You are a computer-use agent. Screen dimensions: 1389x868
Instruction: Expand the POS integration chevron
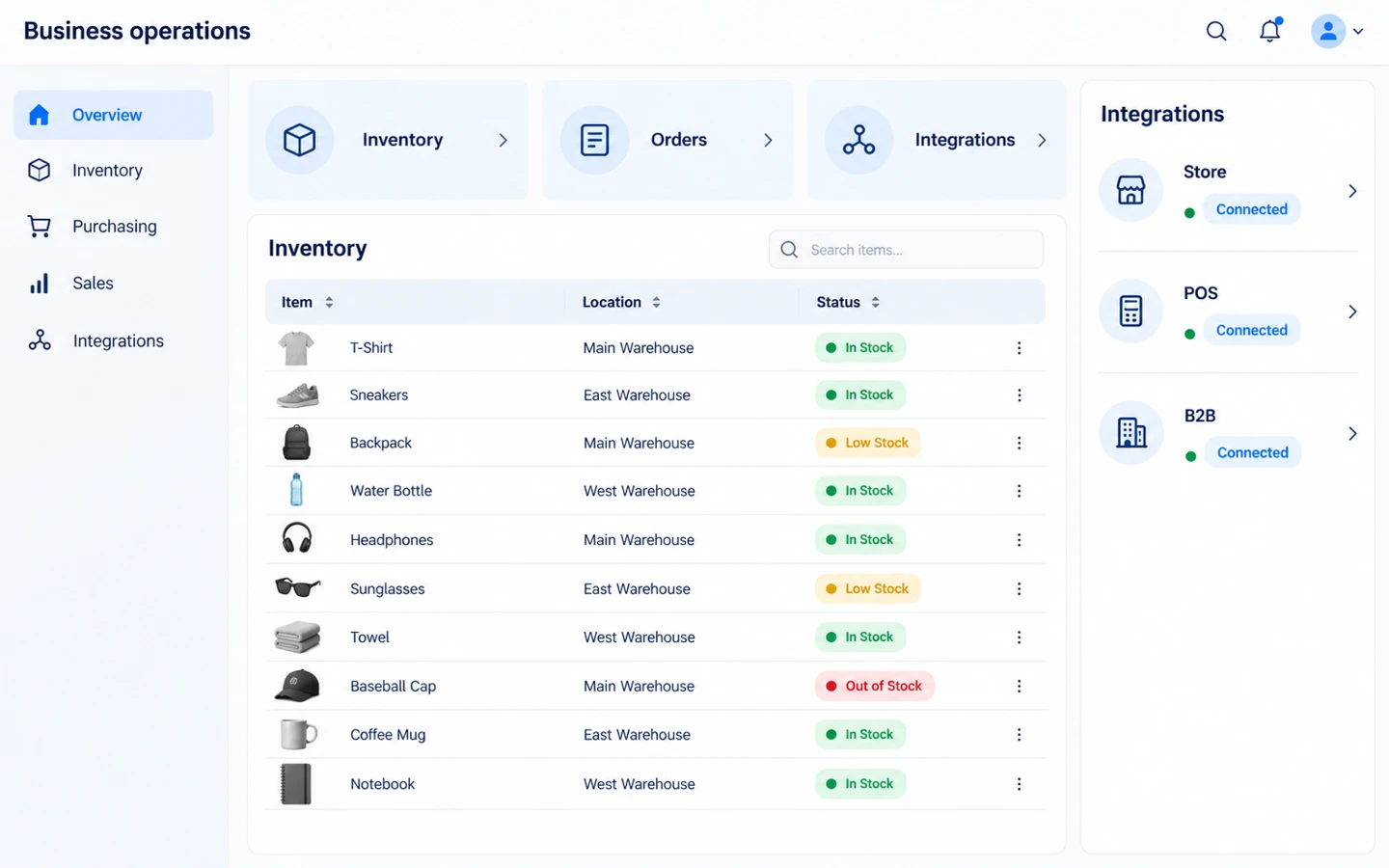[1352, 312]
